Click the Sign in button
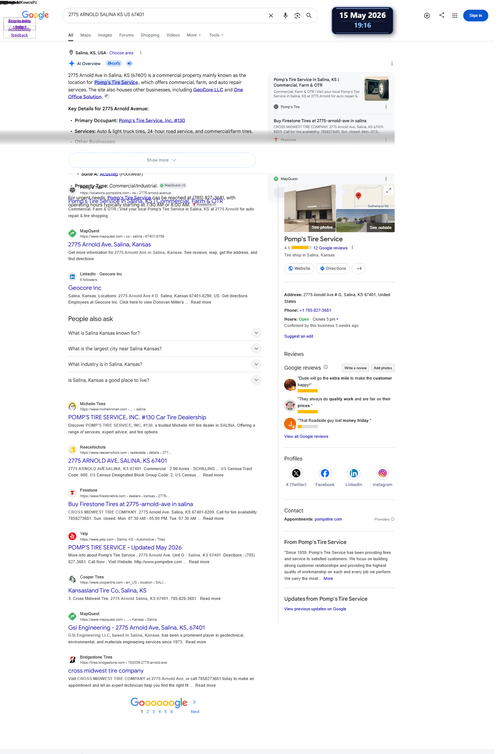Image resolution: width=500 pixels, height=754 pixels. 475,15
